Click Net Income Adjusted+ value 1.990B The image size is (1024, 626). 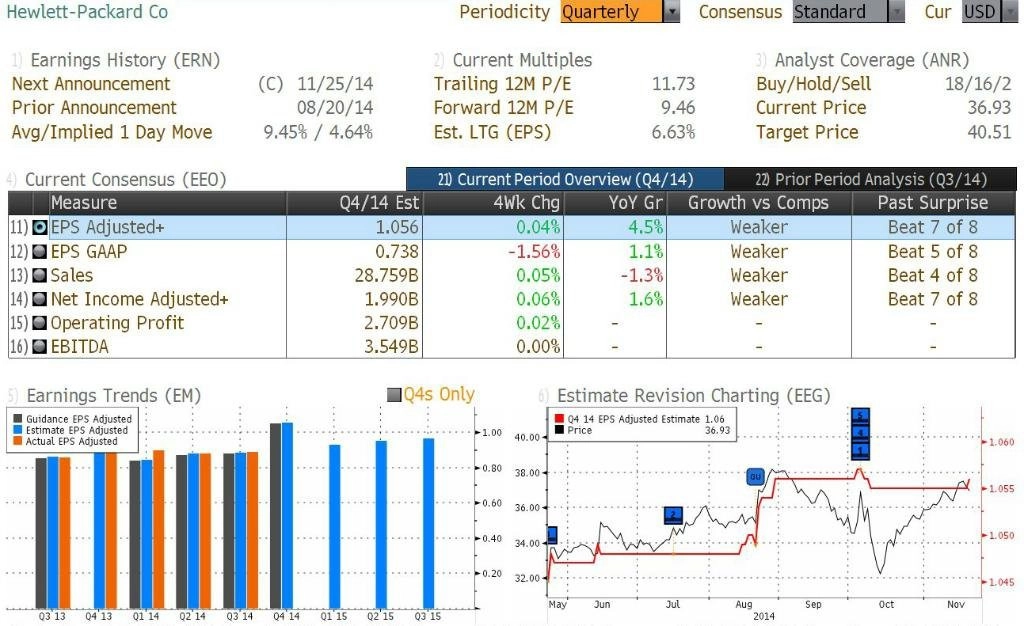(391, 299)
